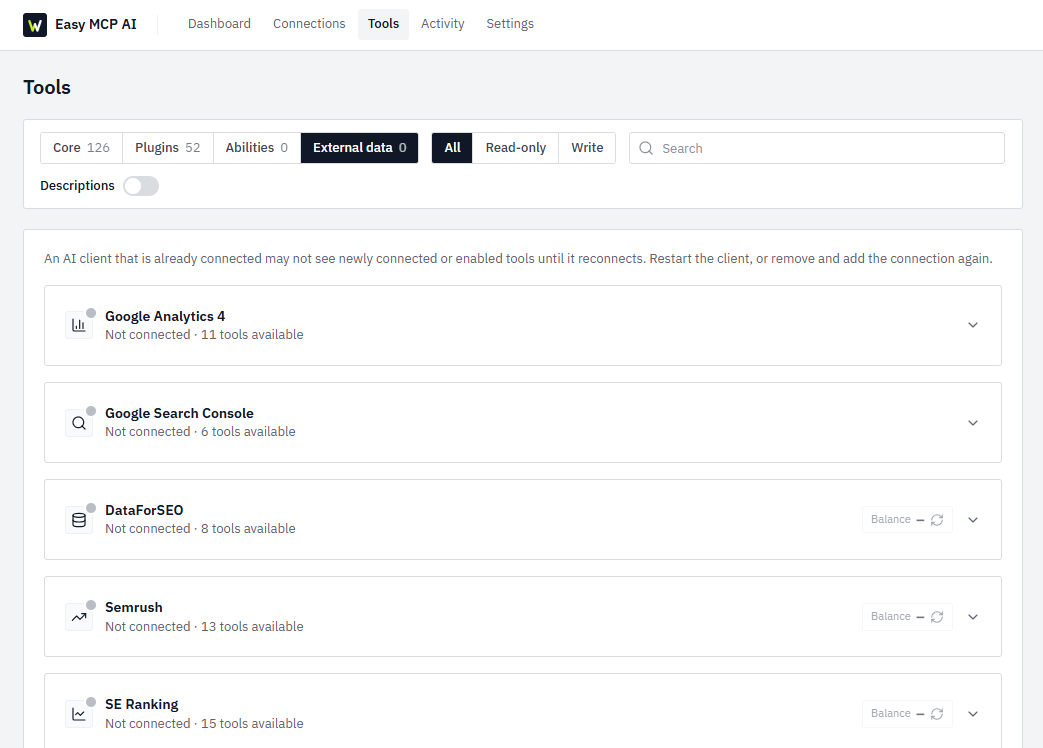
Task: Click the SE Ranking title
Action: tap(142, 705)
